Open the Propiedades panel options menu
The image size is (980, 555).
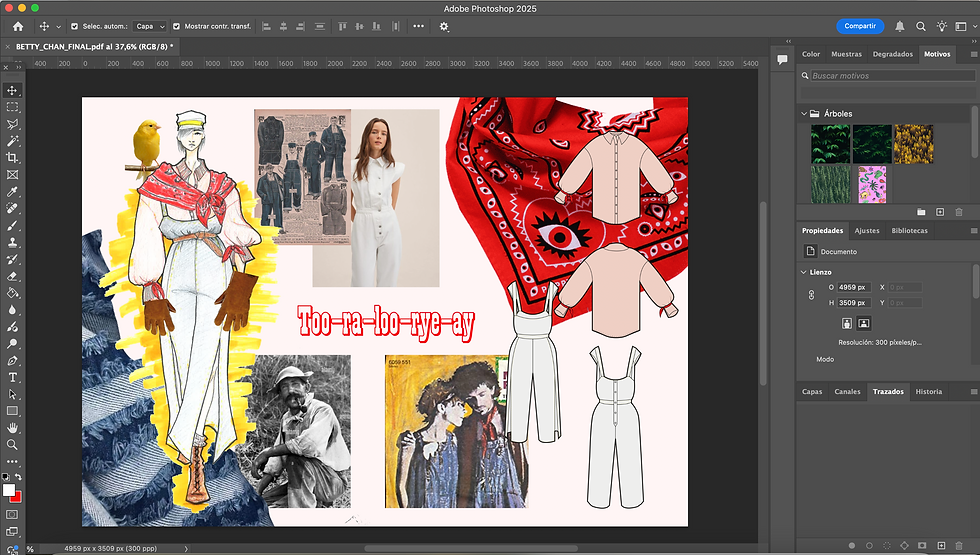click(x=973, y=231)
